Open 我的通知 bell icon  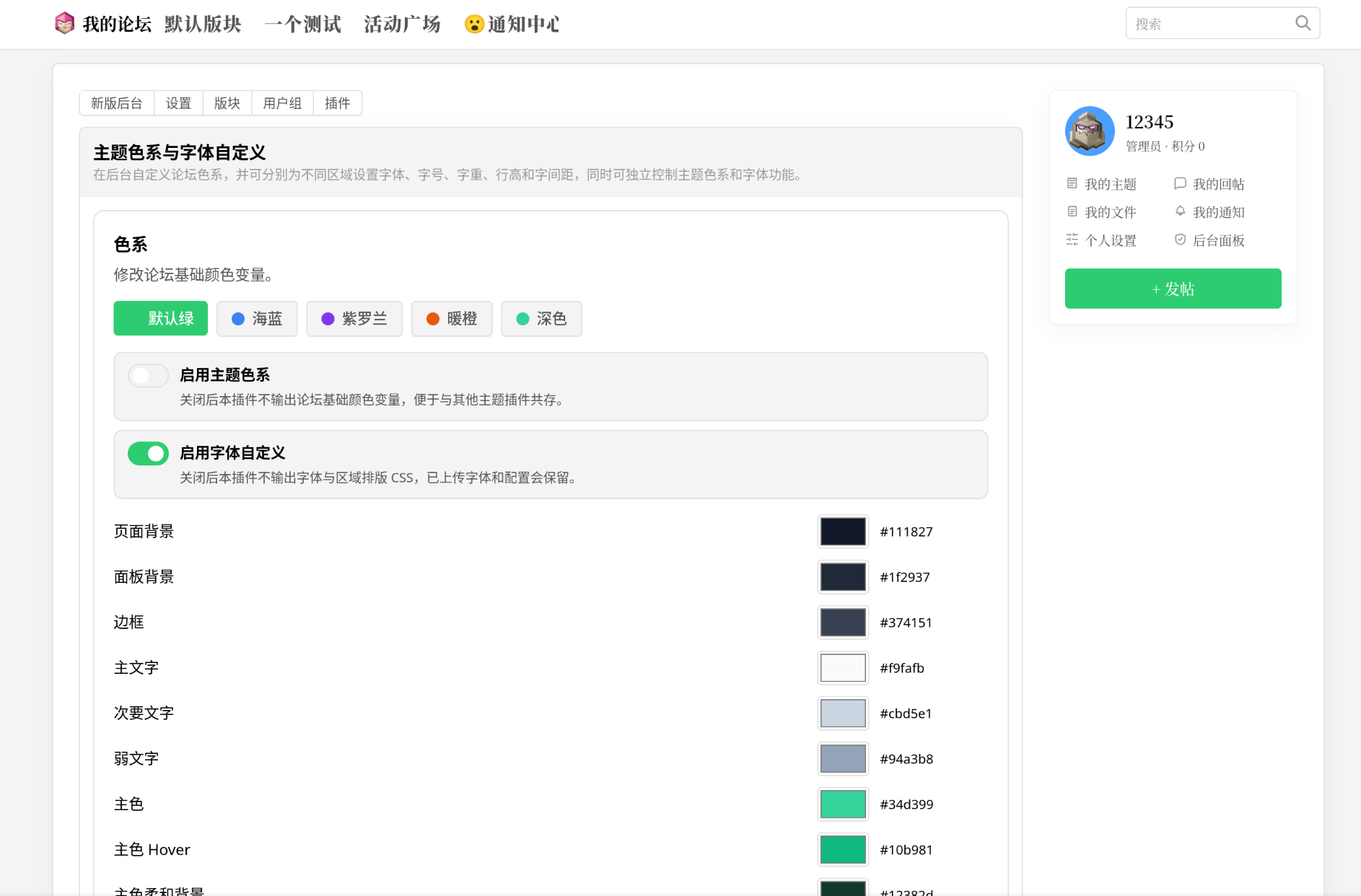coord(1180,211)
